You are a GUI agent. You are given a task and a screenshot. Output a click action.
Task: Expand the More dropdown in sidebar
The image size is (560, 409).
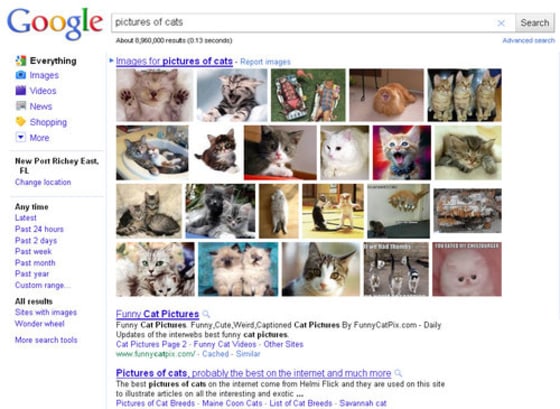[21, 137]
